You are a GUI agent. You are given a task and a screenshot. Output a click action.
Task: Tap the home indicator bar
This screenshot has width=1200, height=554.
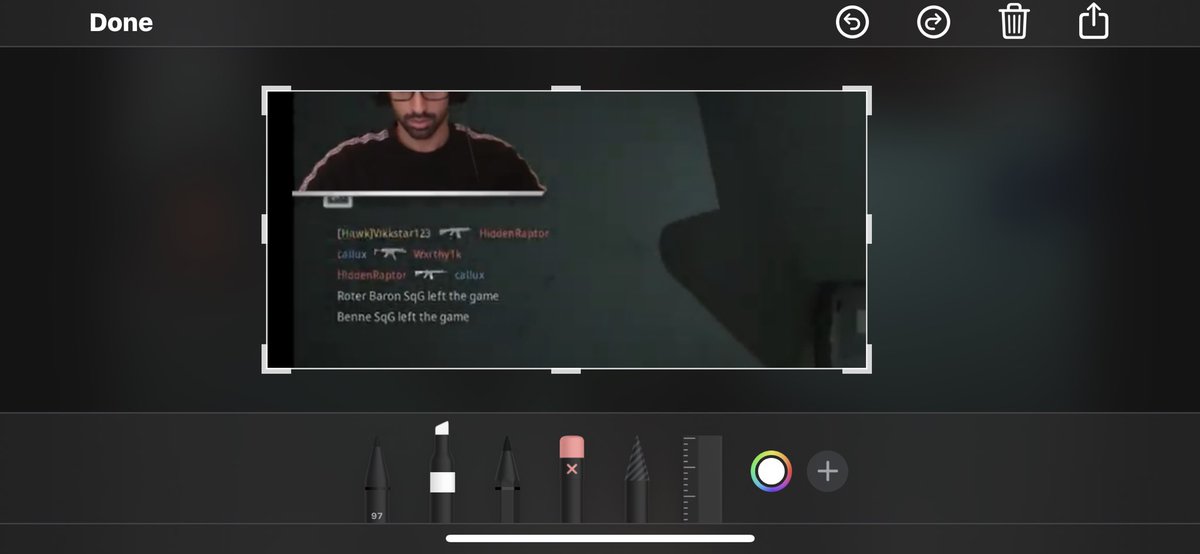pyautogui.click(x=600, y=538)
